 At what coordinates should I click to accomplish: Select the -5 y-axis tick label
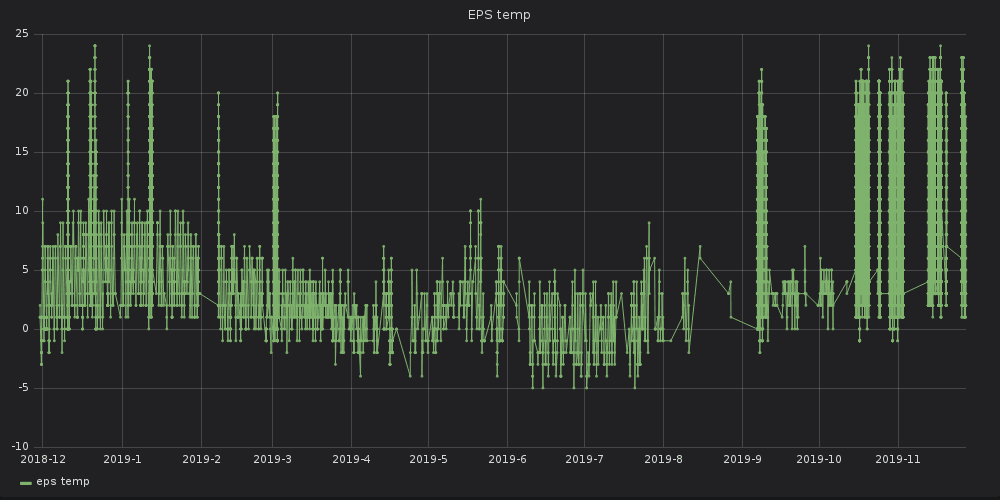[23, 388]
